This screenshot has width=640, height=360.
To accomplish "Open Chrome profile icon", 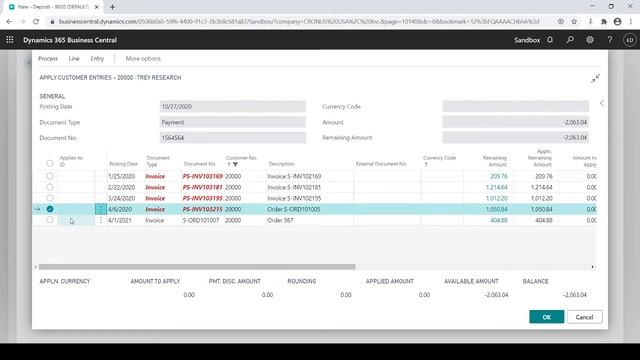I will coord(618,22).
